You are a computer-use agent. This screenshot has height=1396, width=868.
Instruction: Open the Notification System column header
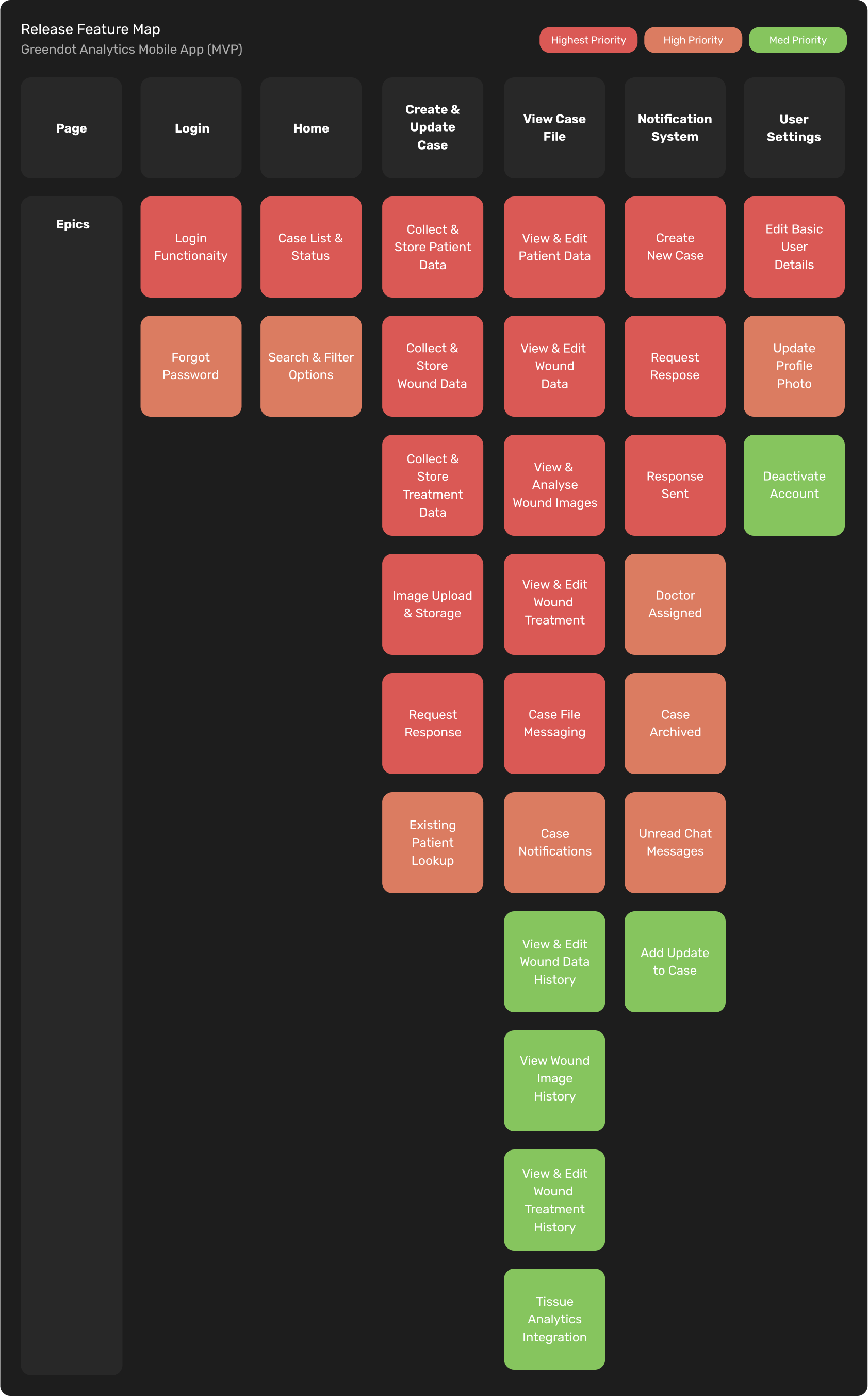(x=675, y=128)
